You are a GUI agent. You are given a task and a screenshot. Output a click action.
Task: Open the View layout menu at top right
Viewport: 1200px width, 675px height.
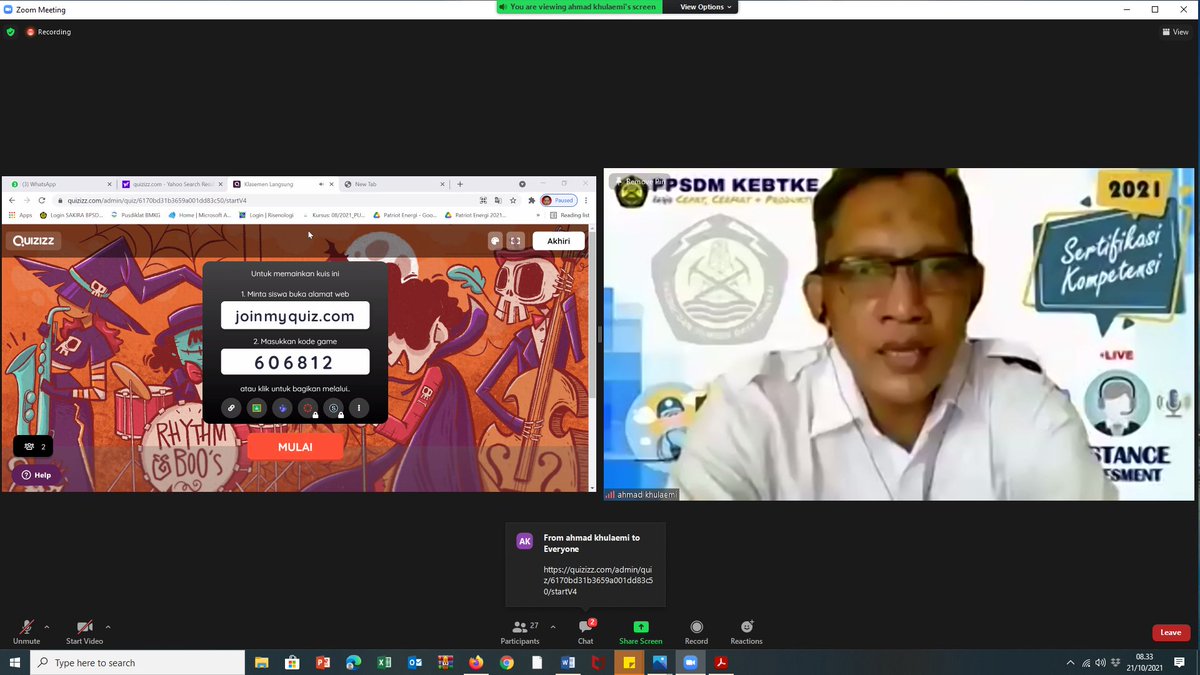1176,32
